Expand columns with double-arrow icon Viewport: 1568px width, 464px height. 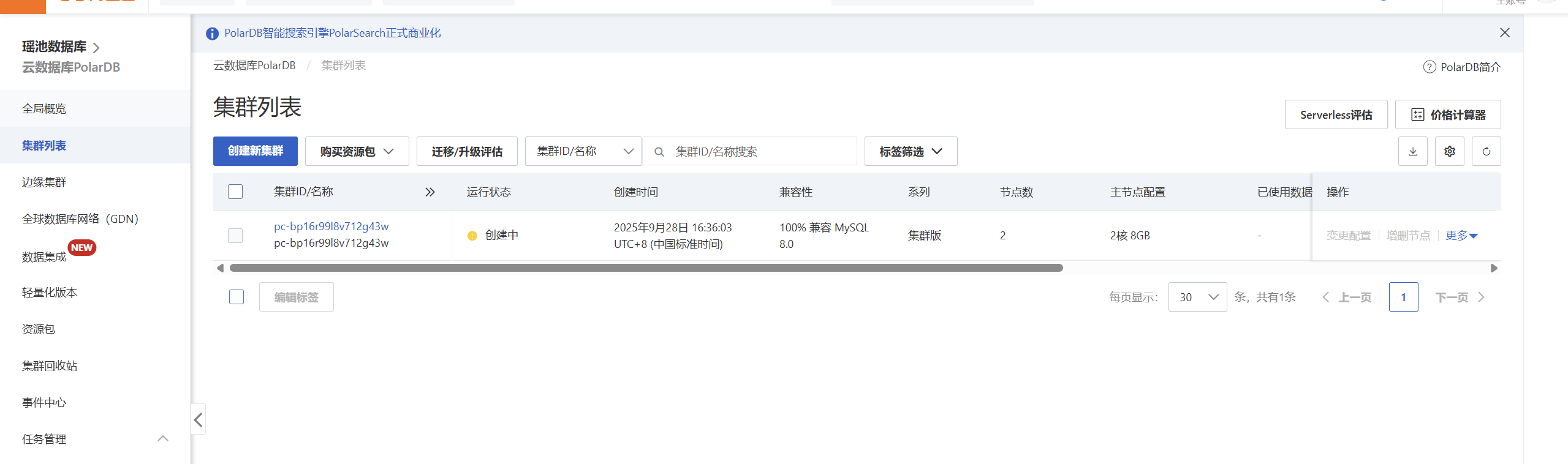pos(430,192)
